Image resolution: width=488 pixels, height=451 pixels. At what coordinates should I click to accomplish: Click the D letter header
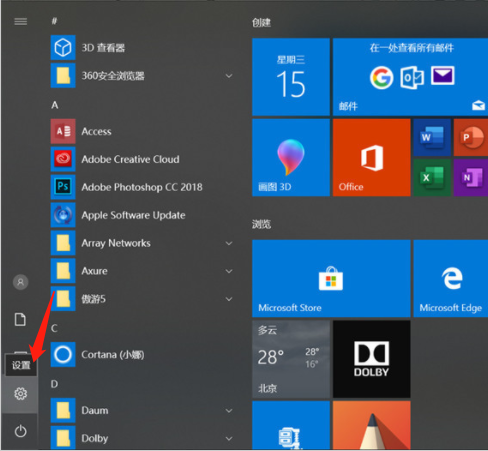click(x=54, y=384)
